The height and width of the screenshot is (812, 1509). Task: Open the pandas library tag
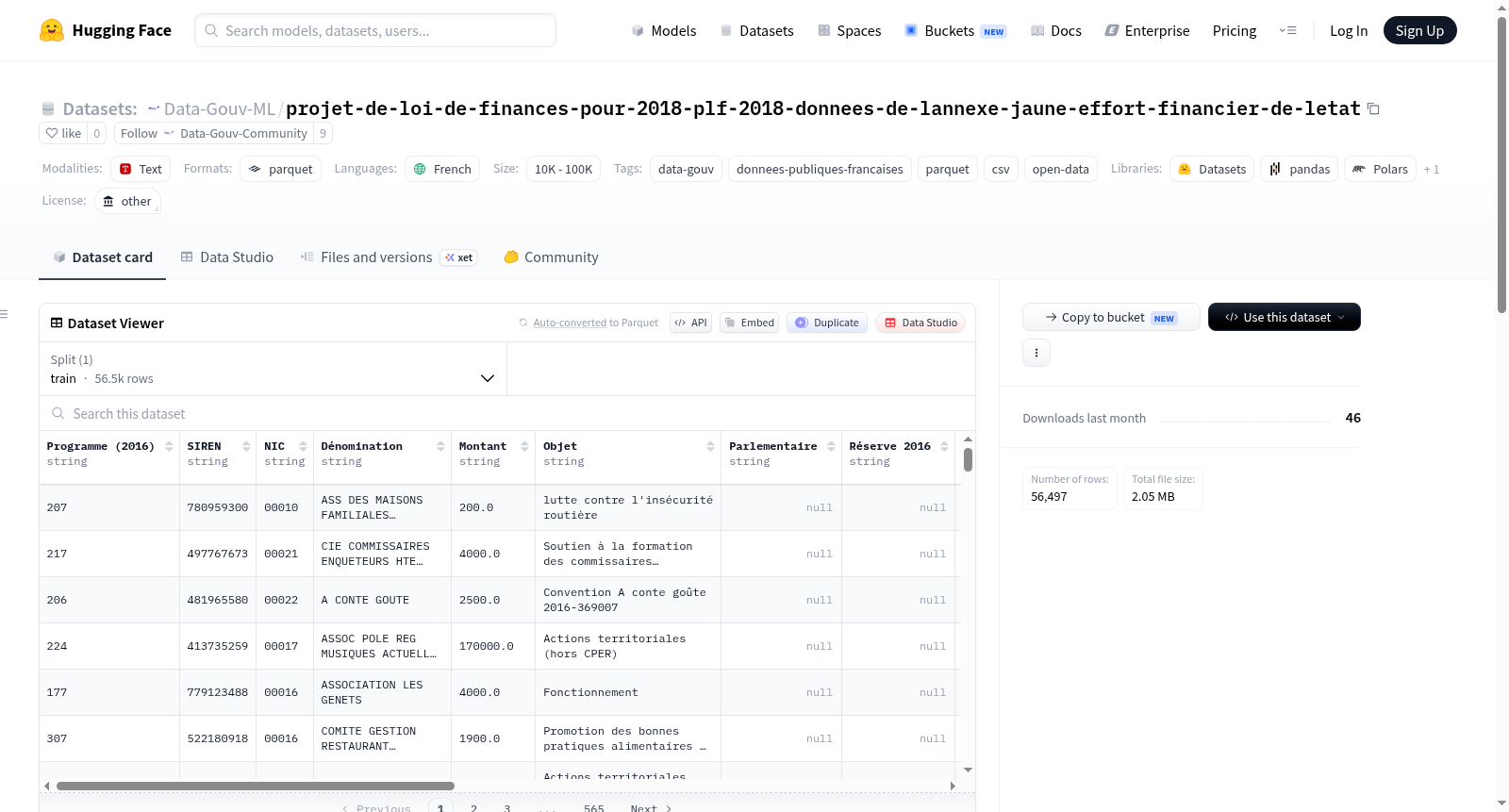click(1299, 169)
